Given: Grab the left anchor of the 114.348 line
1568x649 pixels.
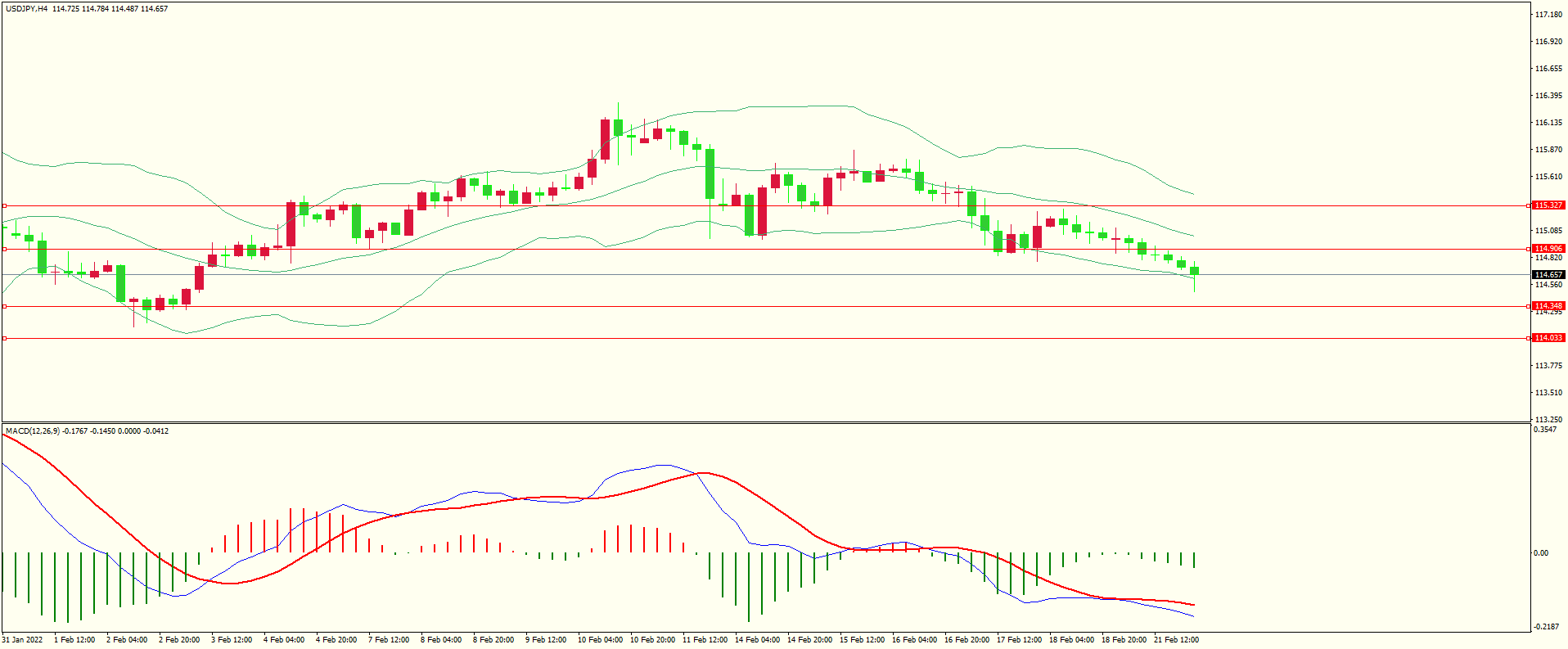Looking at the screenshot, I should point(4,306).
